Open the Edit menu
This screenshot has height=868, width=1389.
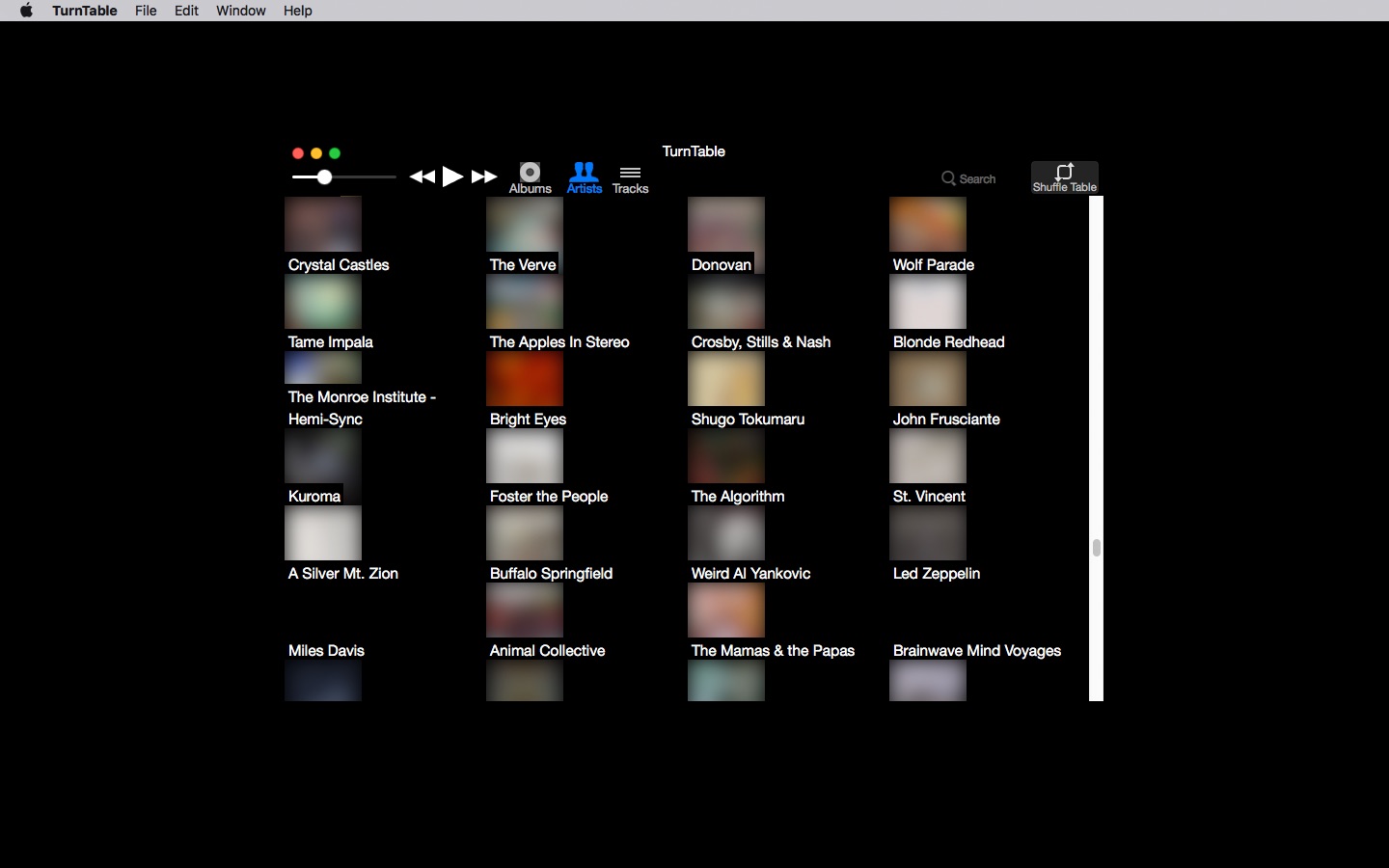(x=186, y=11)
